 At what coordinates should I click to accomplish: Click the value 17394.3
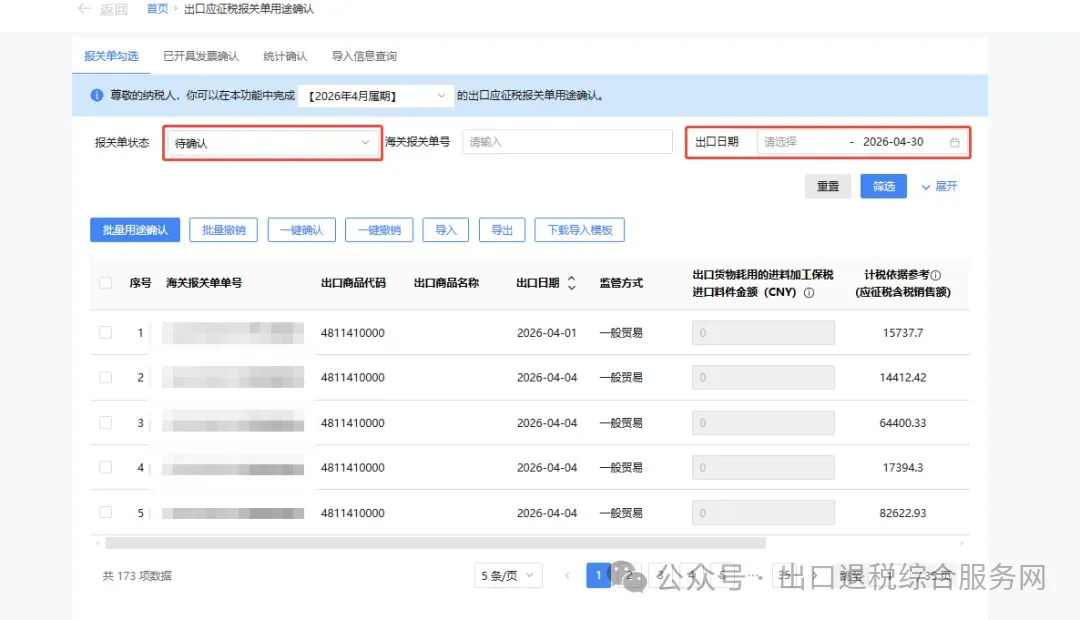coord(903,468)
